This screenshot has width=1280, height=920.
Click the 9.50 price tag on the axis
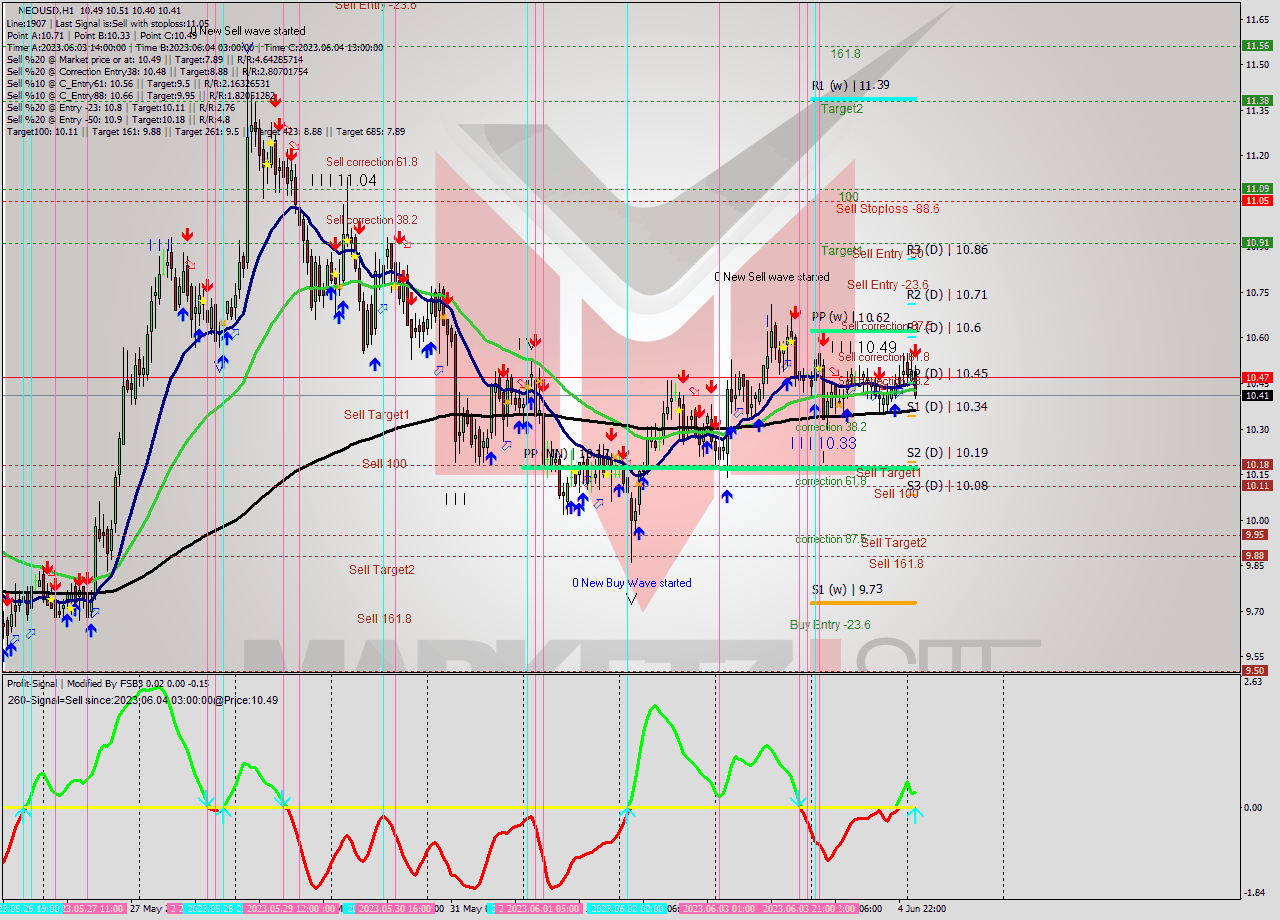(1257, 670)
